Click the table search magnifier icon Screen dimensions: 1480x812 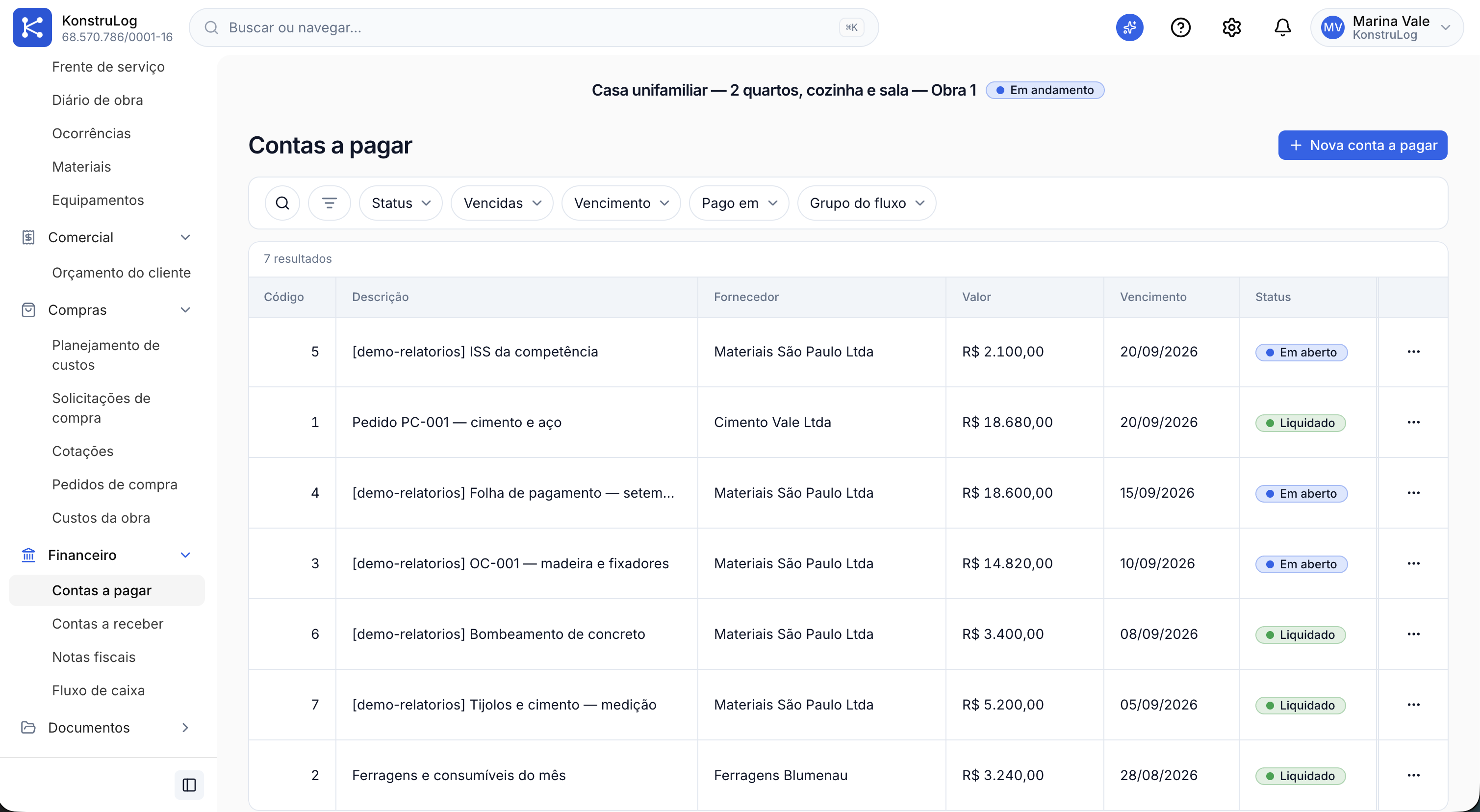coord(282,203)
